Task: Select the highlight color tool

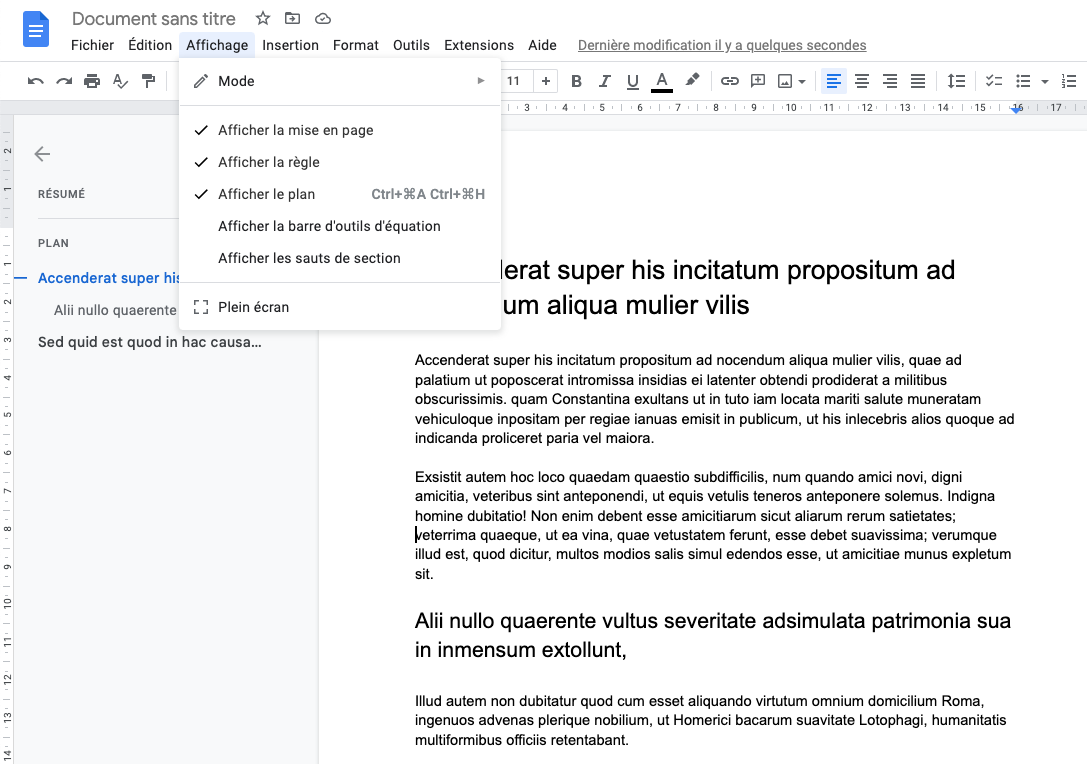Action: click(692, 81)
